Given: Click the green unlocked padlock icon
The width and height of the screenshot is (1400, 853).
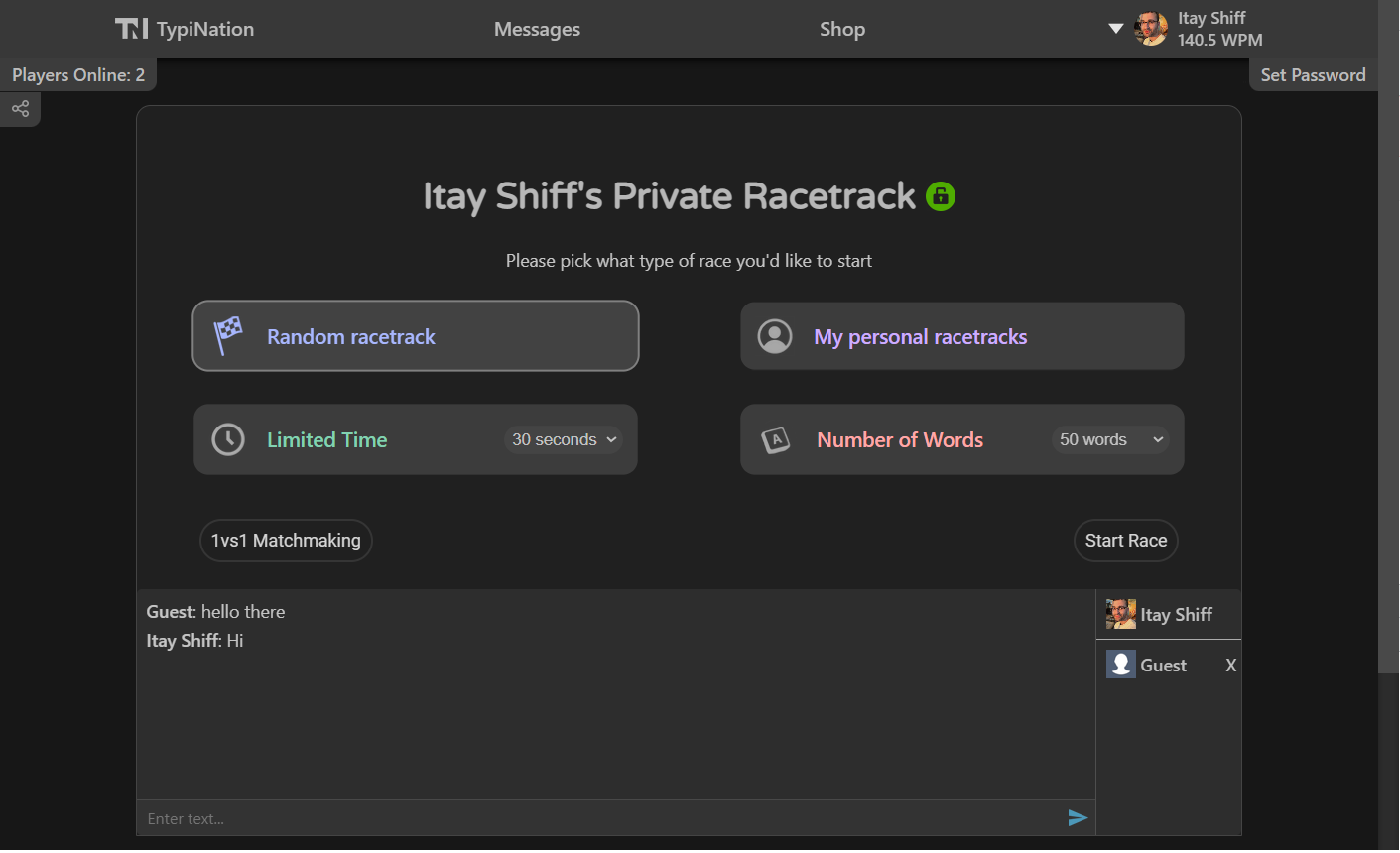Looking at the screenshot, I should [941, 196].
